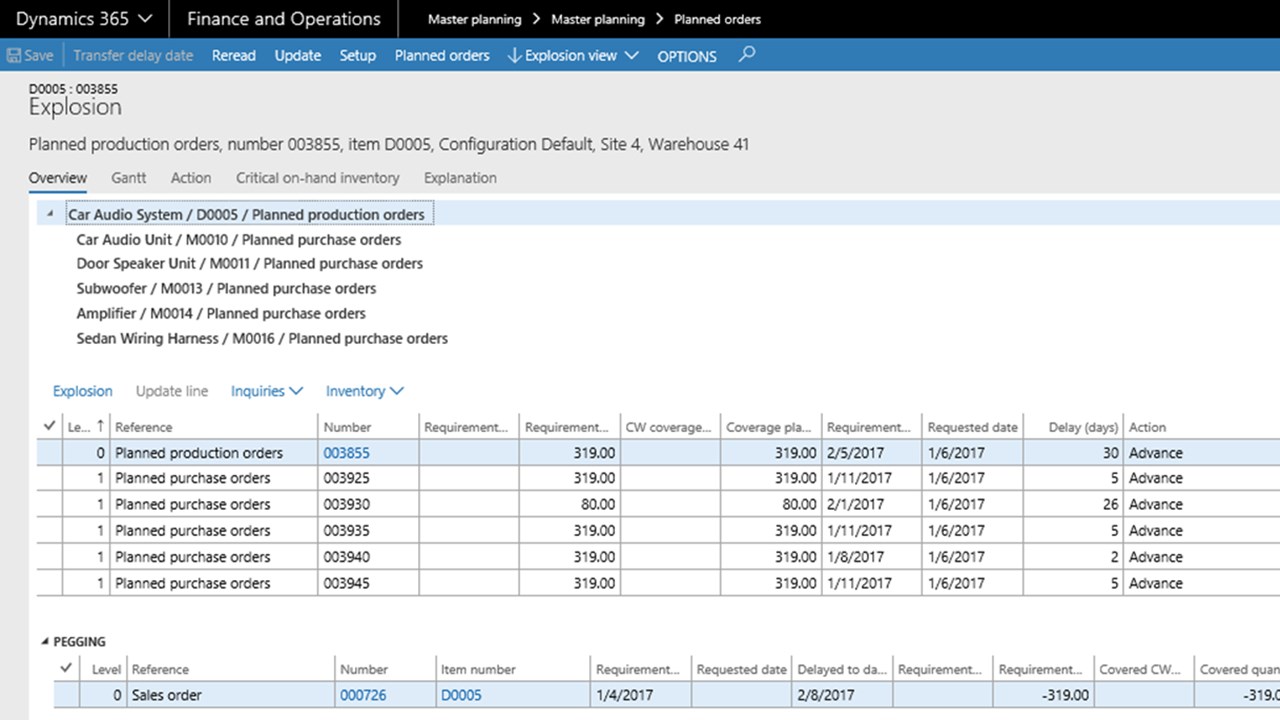The height and width of the screenshot is (720, 1280).
Task: Select Door Speaker Unit M0011 tree item
Action: (x=250, y=264)
